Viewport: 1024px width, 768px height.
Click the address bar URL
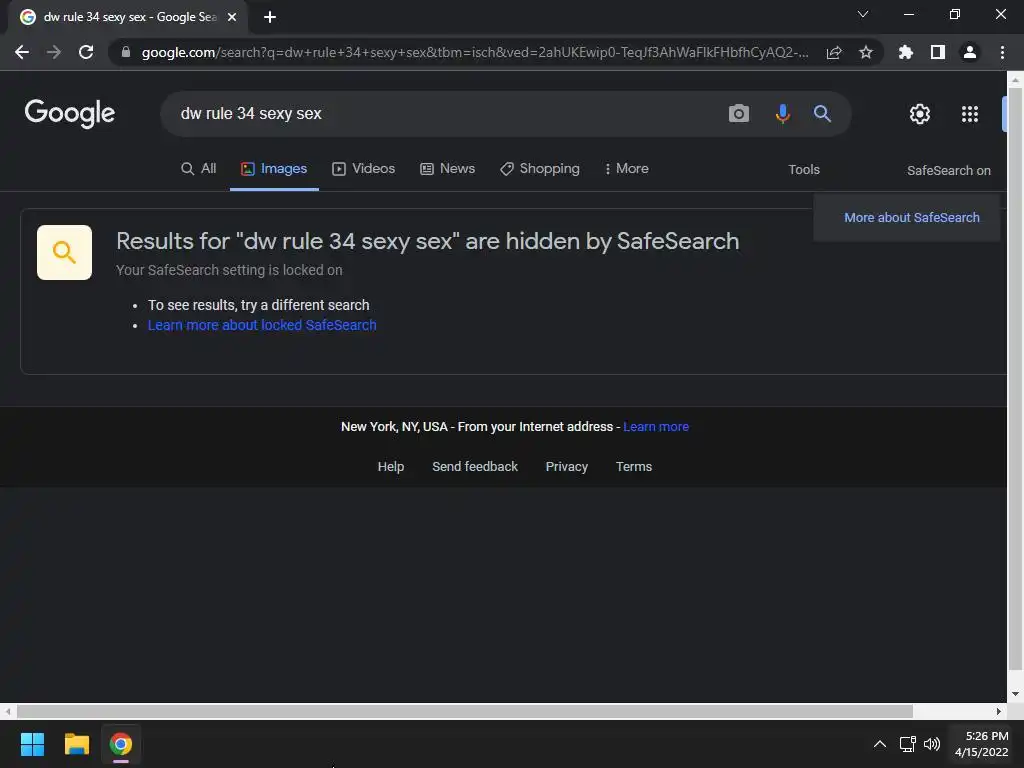click(475, 52)
